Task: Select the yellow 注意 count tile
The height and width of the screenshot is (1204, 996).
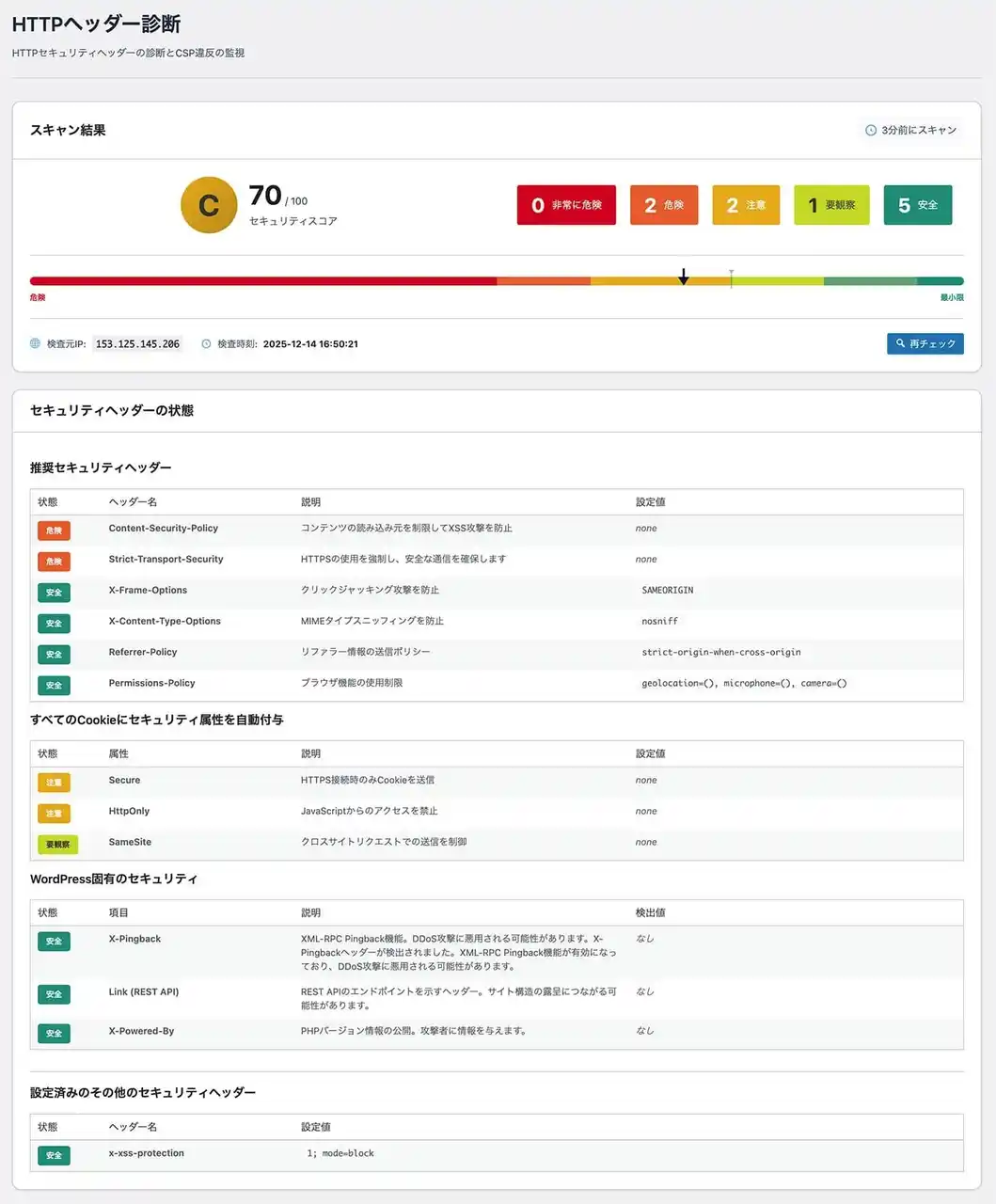Action: point(746,205)
